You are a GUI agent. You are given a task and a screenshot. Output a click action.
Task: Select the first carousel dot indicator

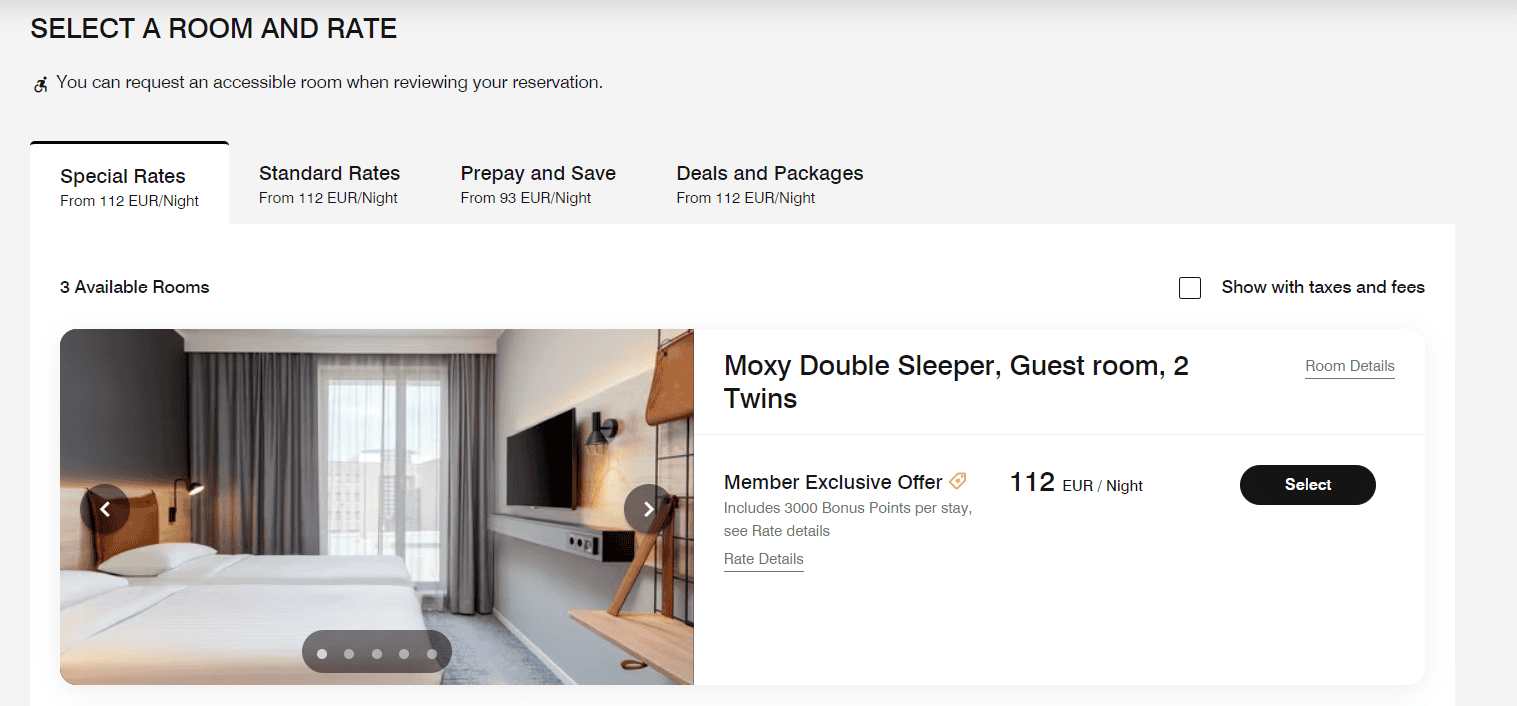tap(322, 654)
